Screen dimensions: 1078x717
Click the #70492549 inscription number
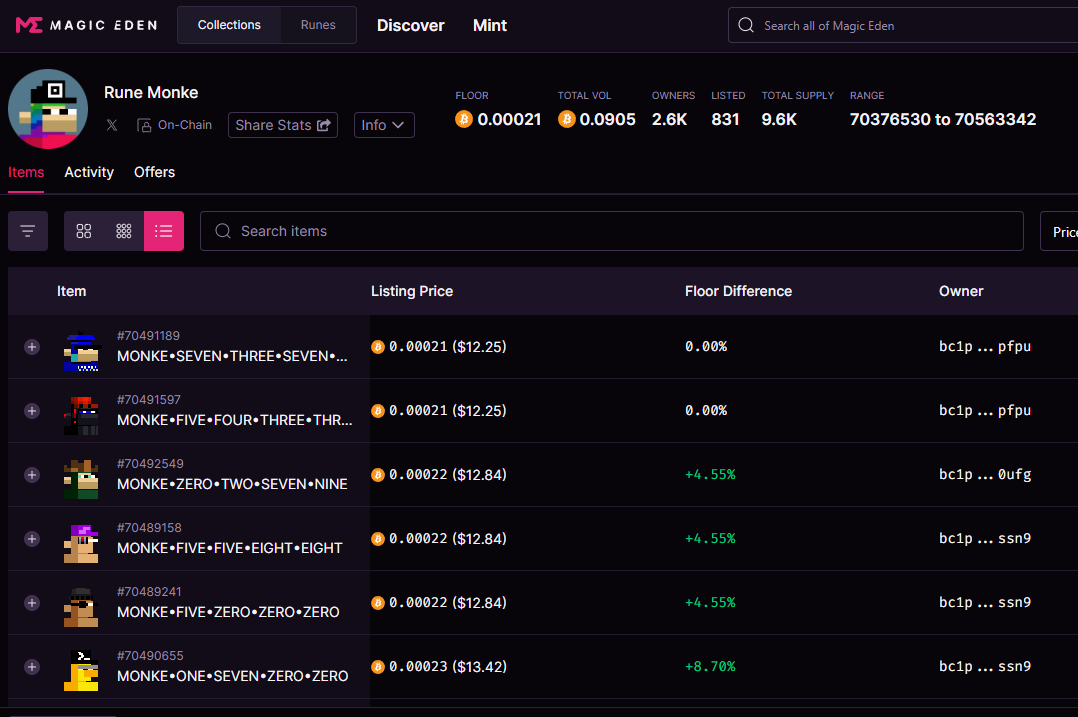click(150, 464)
